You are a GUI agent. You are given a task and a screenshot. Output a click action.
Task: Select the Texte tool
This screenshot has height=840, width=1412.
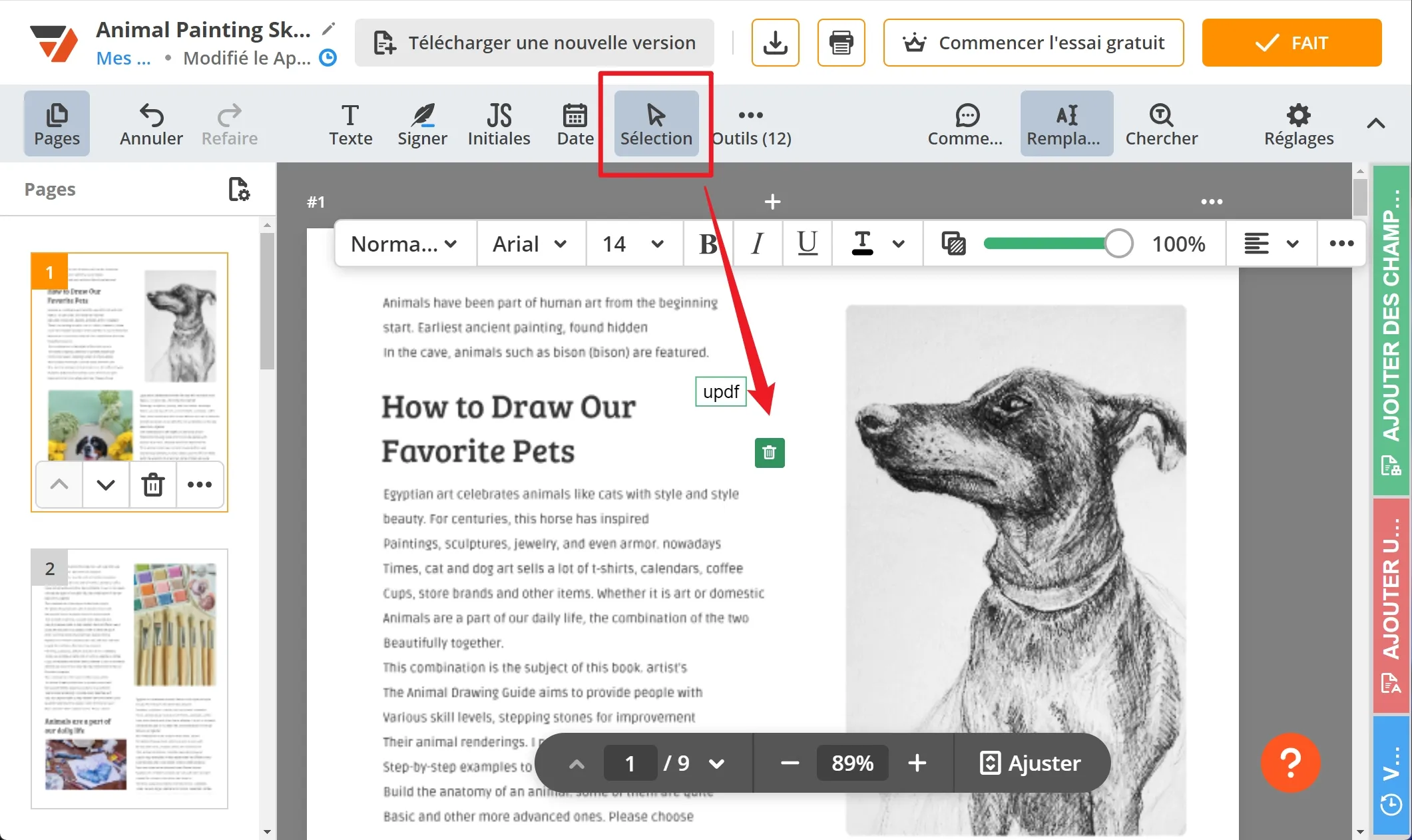pyautogui.click(x=351, y=123)
